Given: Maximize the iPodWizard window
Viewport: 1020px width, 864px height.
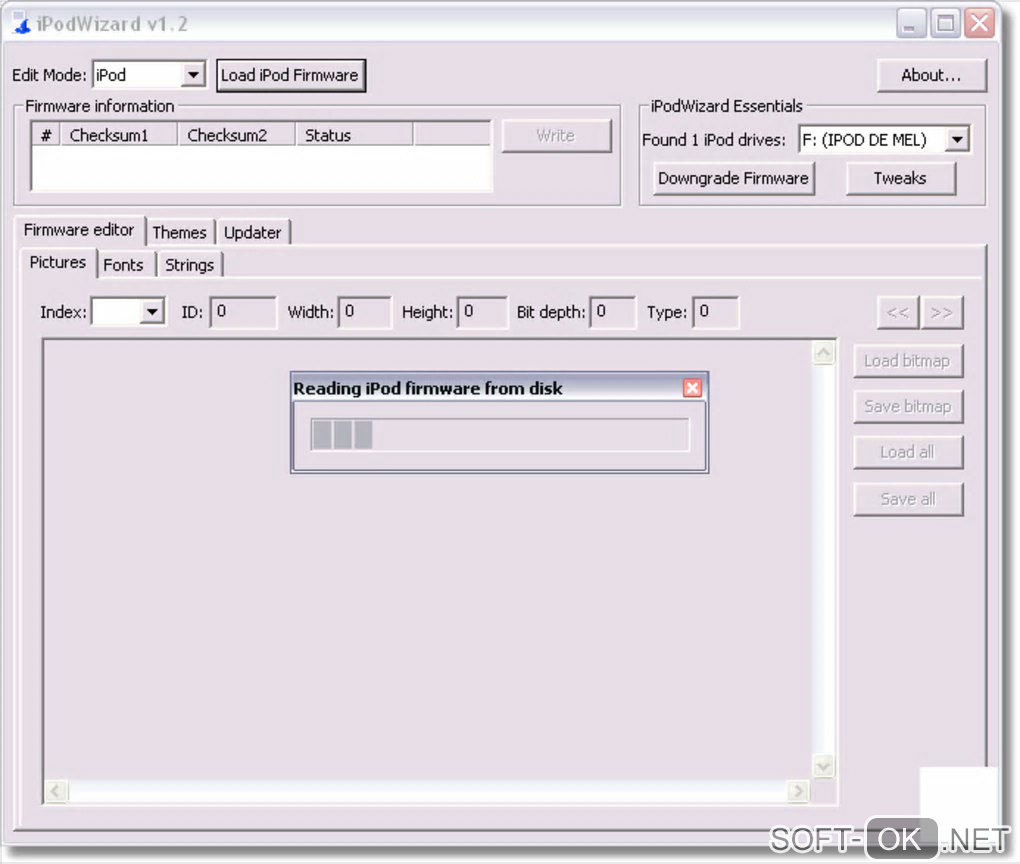Looking at the screenshot, I should coord(945,25).
